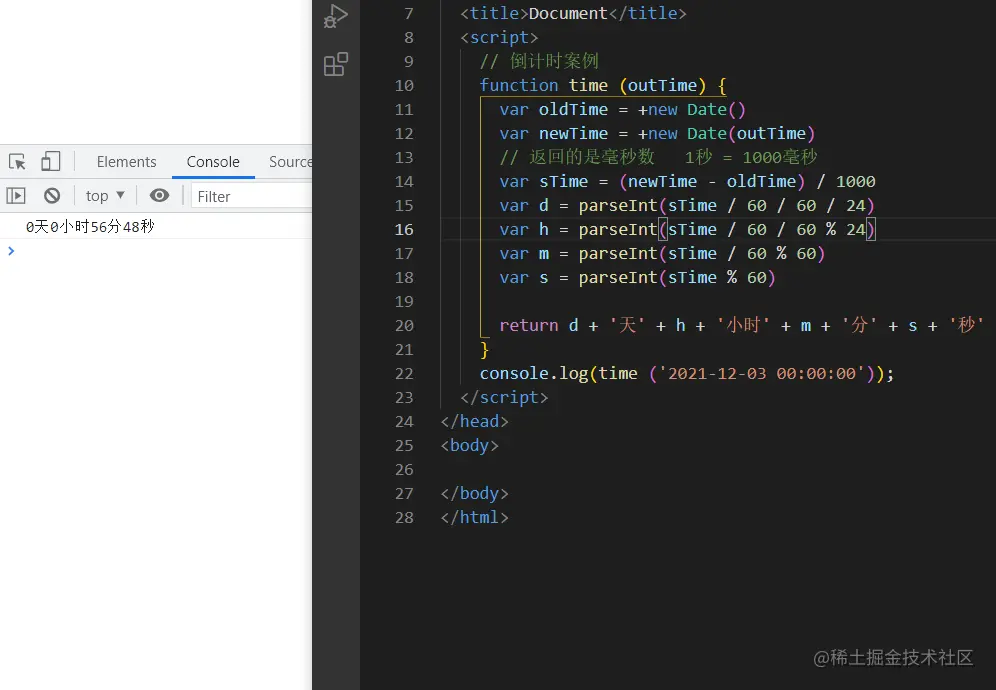Place cursor on 'function time (outTime)' line
The height and width of the screenshot is (690, 996).
coord(603,86)
